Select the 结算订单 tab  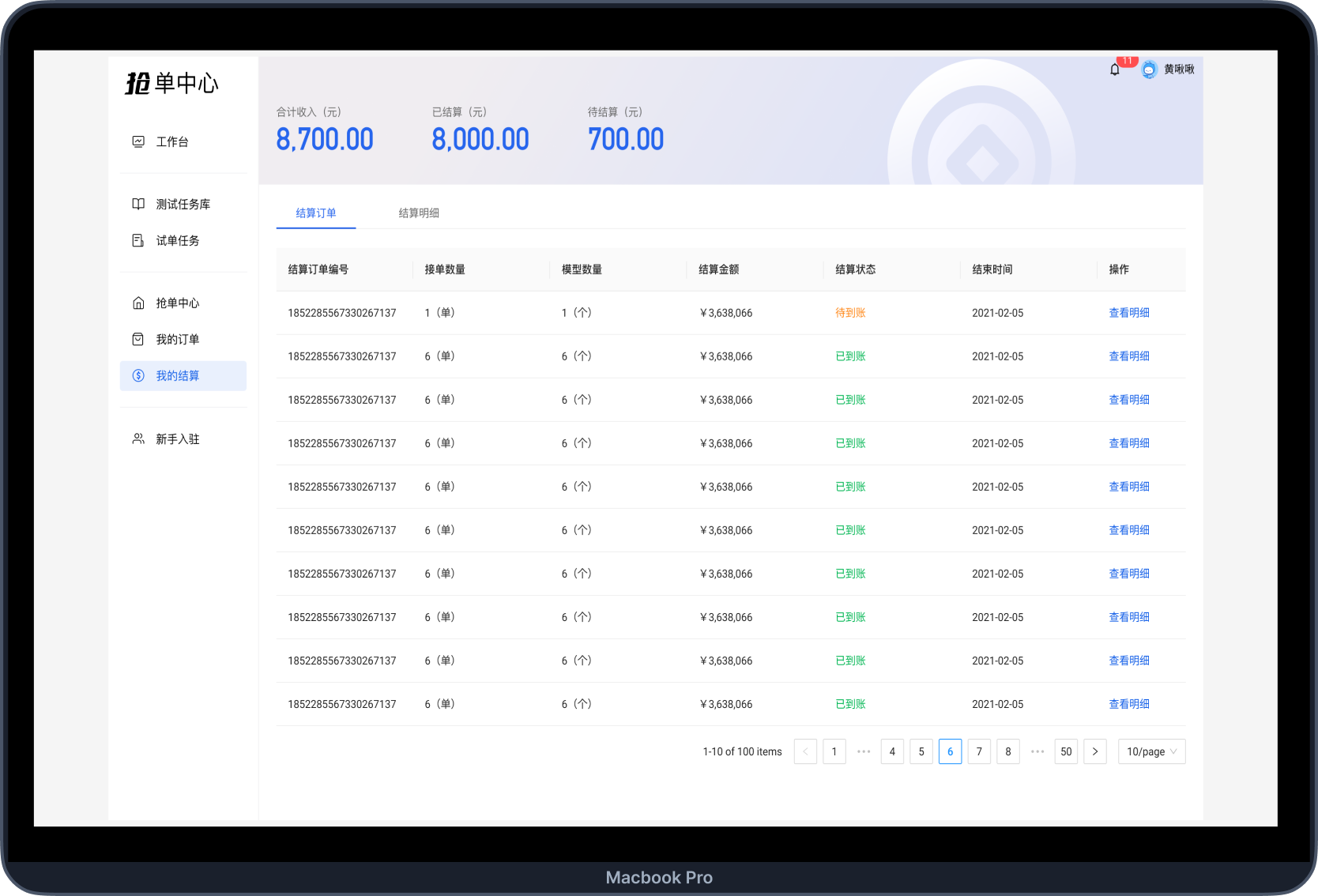[x=316, y=213]
